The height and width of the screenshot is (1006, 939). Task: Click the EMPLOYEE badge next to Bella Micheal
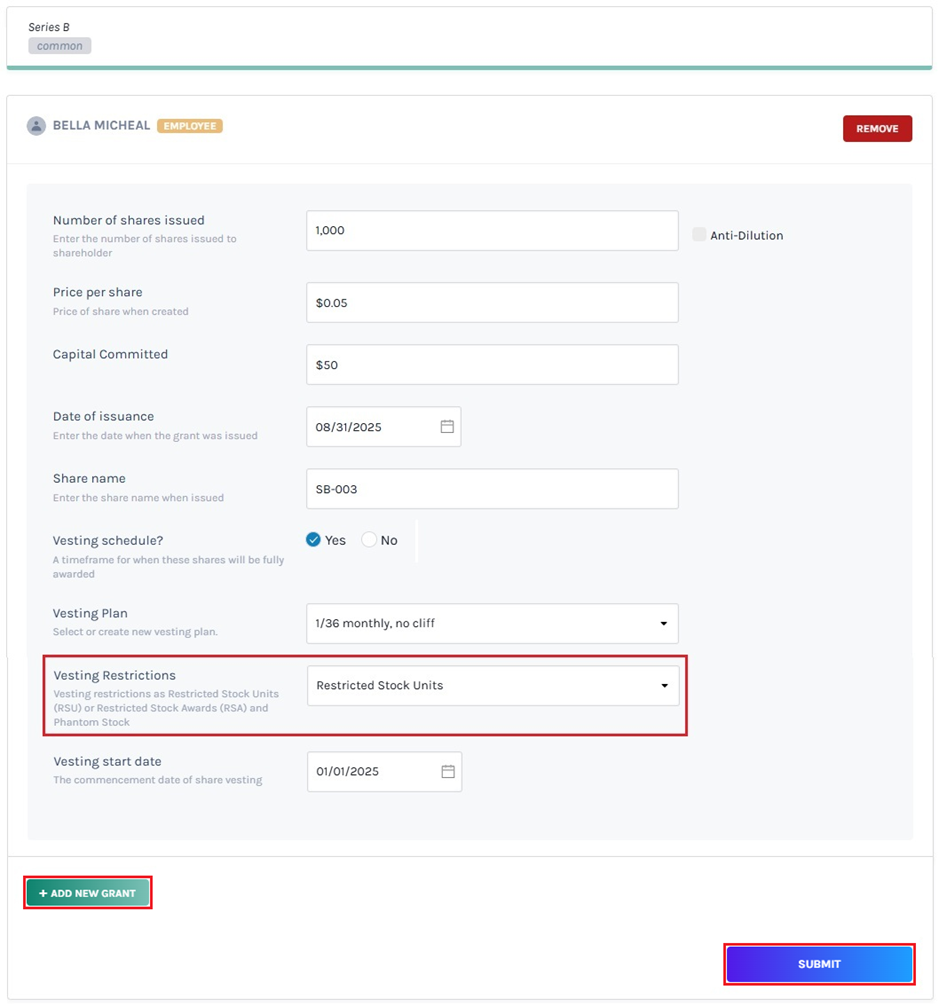(x=189, y=125)
